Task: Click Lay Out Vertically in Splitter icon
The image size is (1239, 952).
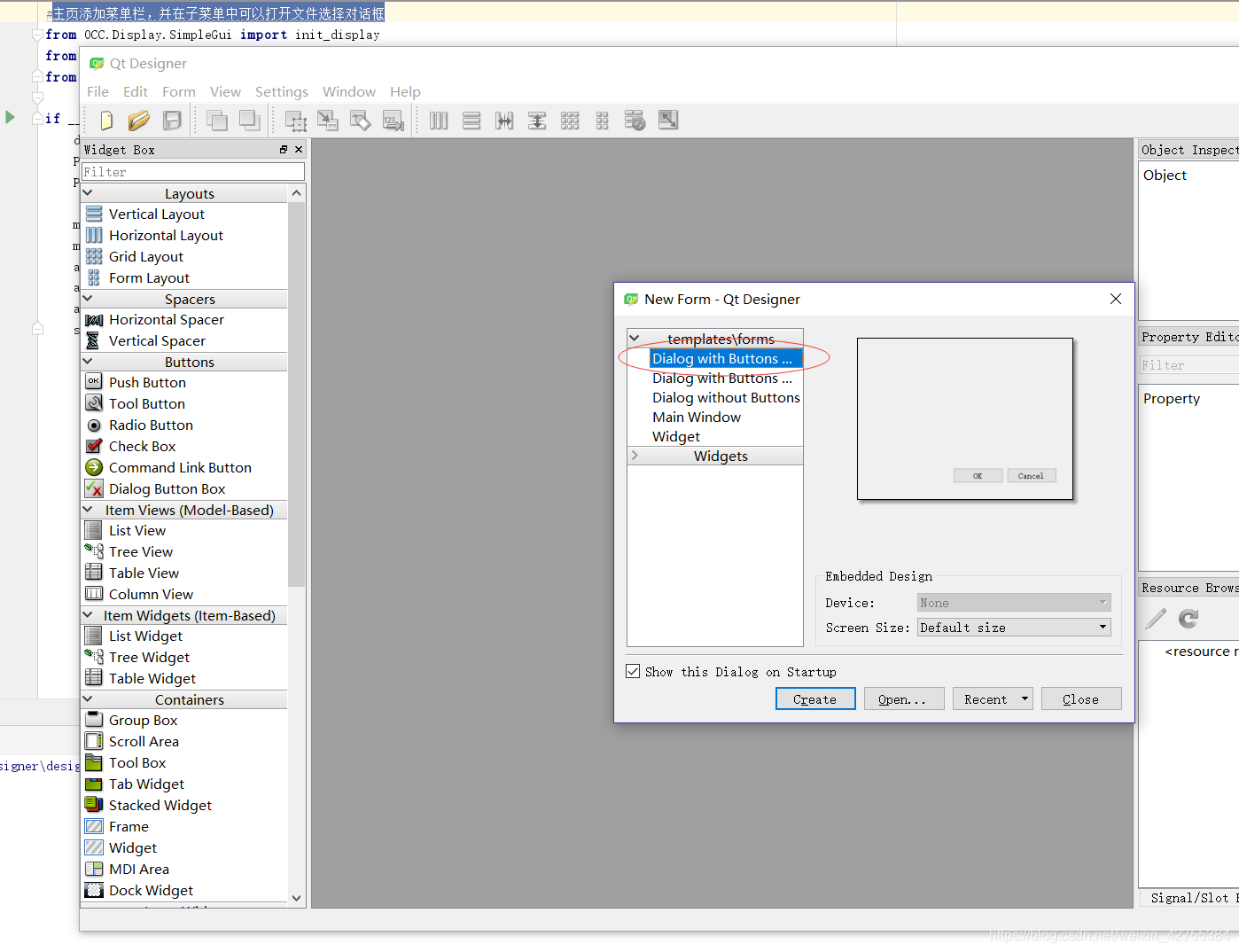Action: pyautogui.click(x=537, y=121)
